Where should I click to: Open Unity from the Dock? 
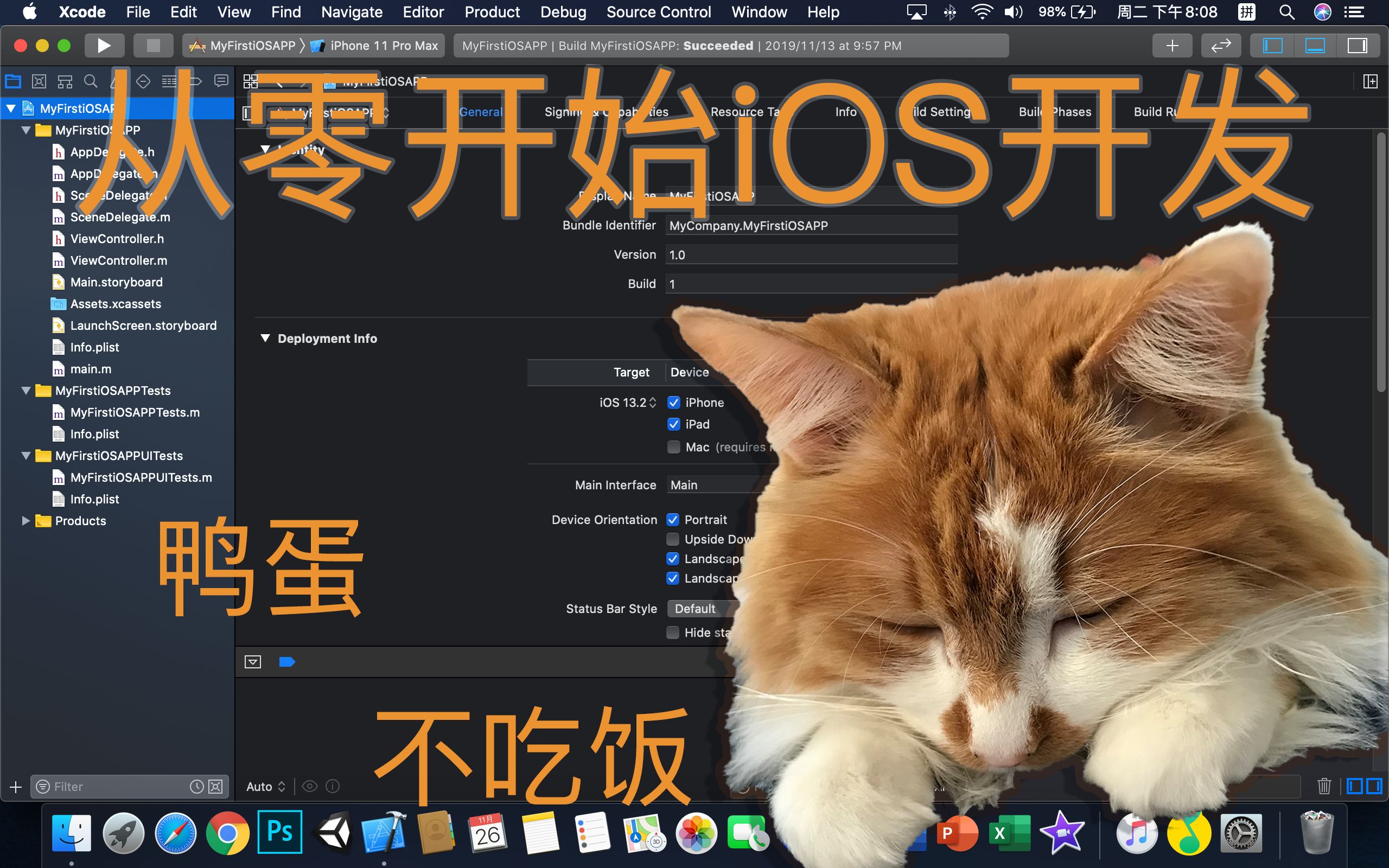[x=333, y=831]
